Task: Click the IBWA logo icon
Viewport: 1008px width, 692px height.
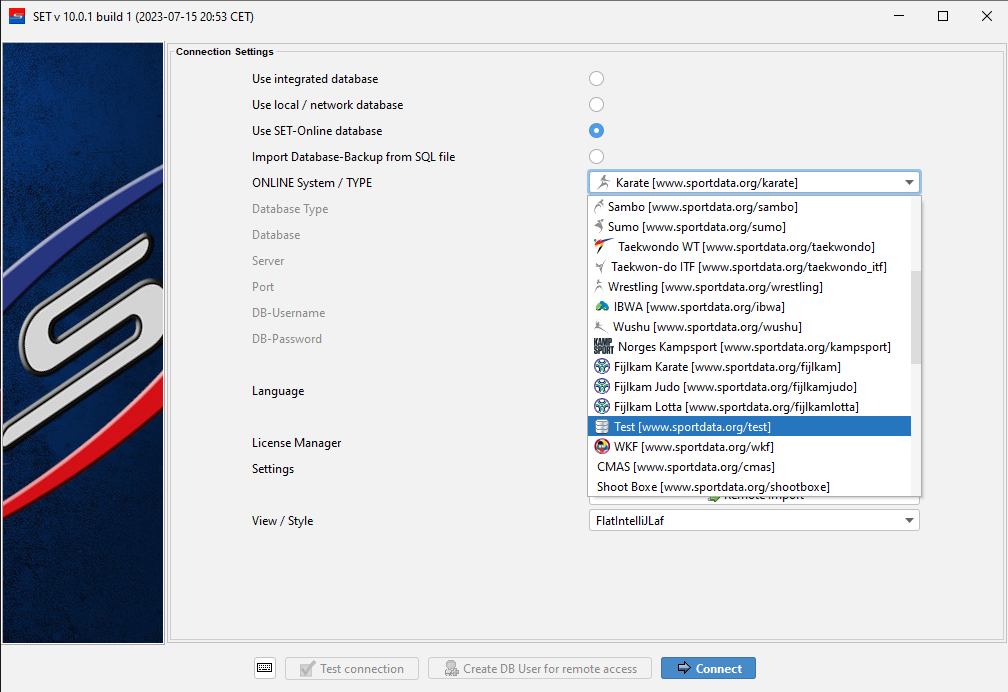Action: coord(602,306)
